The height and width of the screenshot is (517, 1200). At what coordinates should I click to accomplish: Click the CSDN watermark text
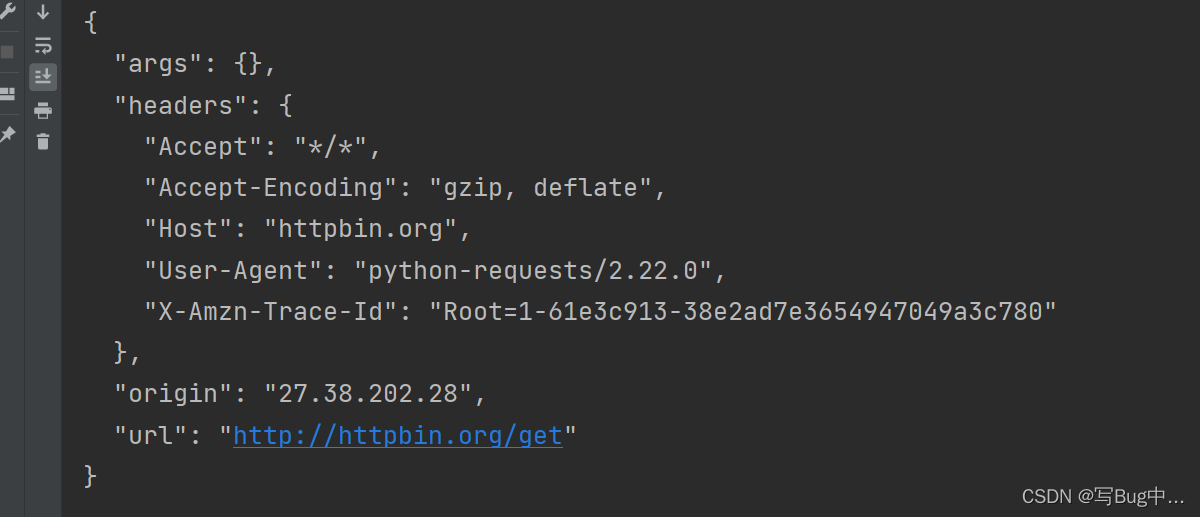pos(1102,495)
